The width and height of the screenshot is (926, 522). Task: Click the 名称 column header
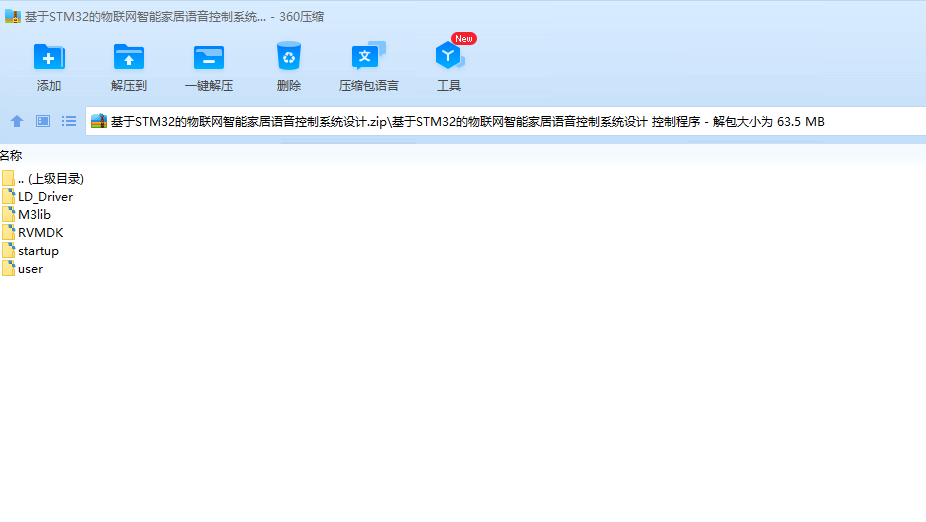[11, 156]
